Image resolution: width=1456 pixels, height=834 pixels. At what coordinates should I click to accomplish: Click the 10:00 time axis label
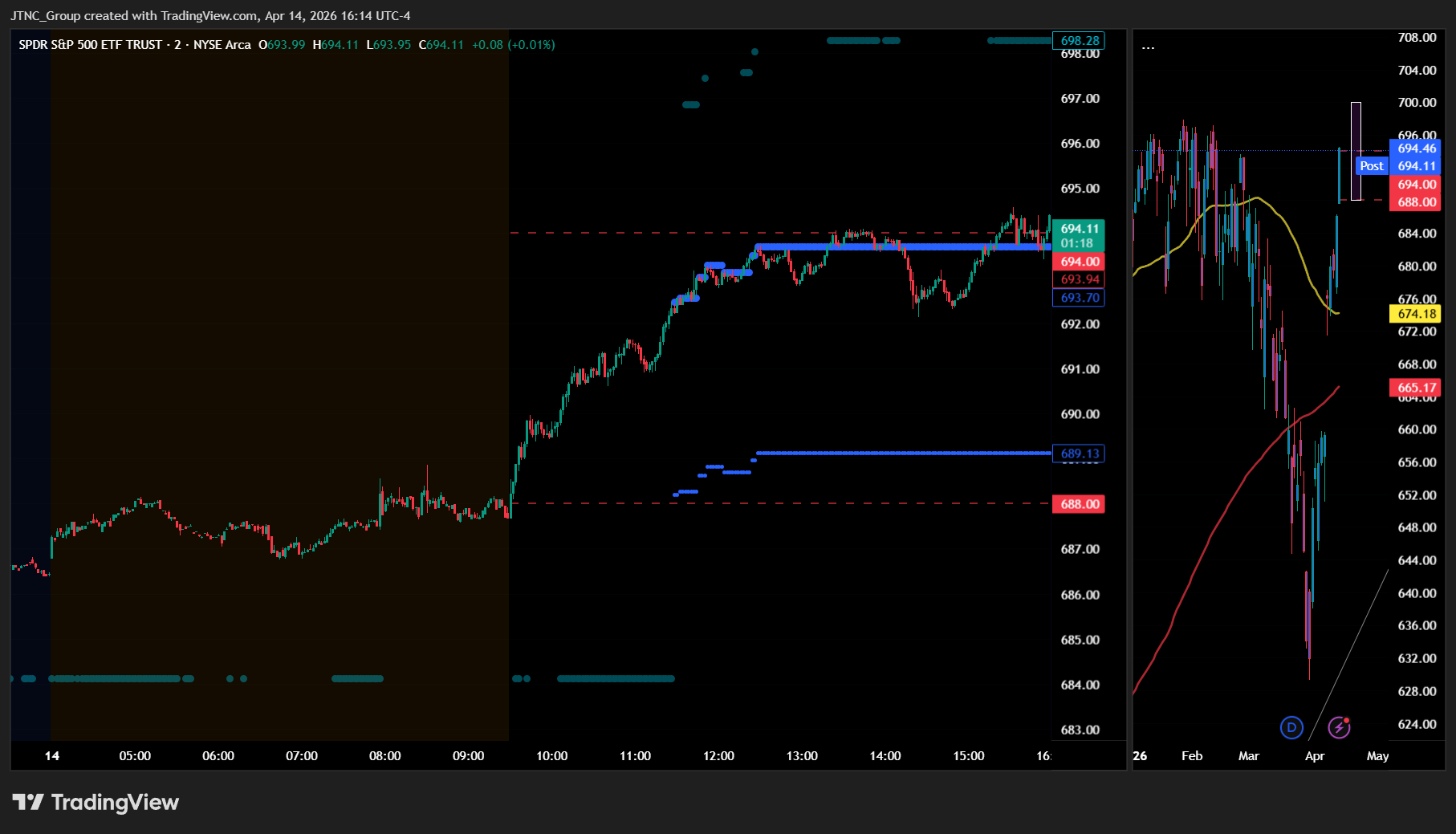coord(551,756)
